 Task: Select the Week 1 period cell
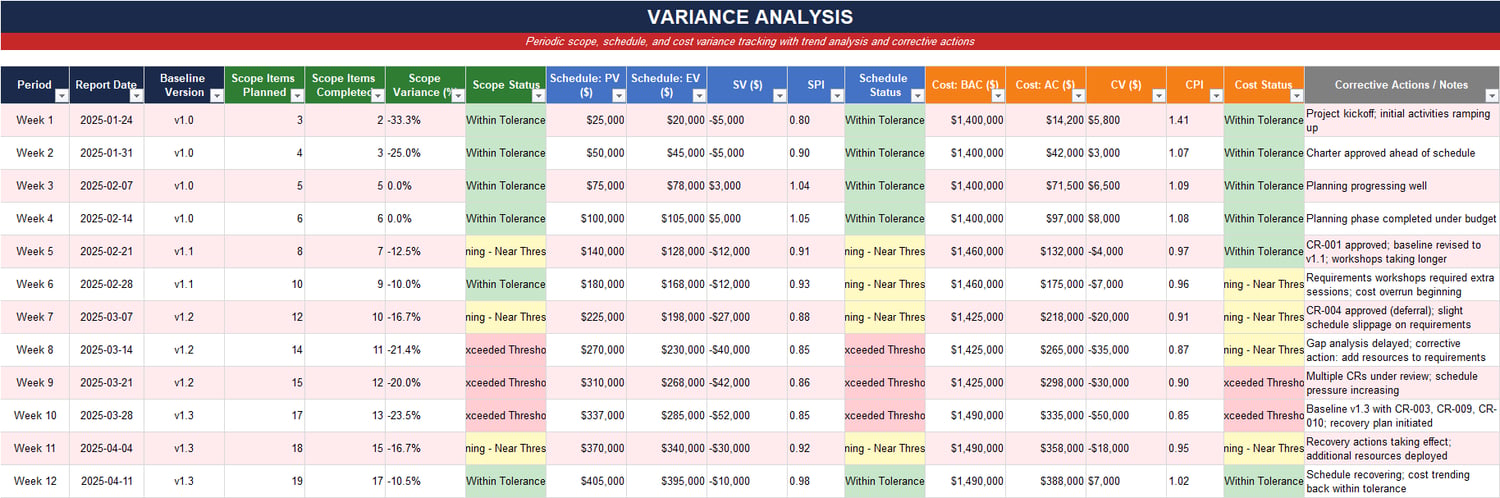click(x=35, y=120)
